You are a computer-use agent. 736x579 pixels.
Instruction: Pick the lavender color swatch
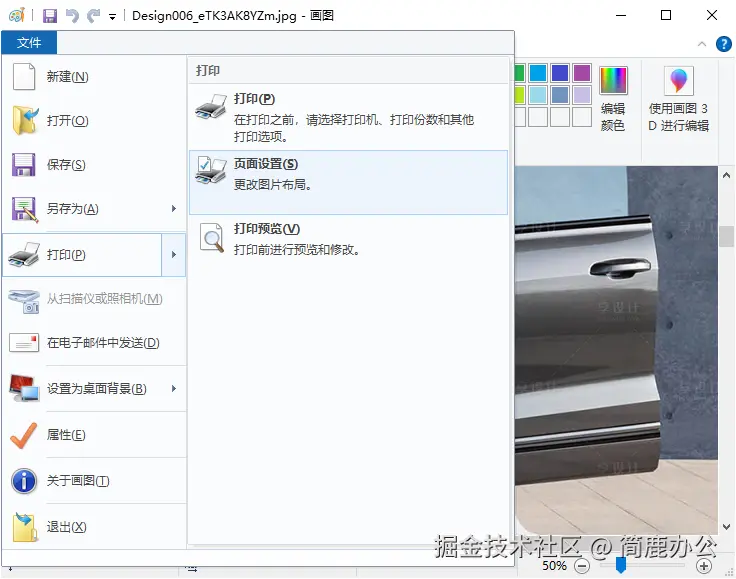point(582,95)
